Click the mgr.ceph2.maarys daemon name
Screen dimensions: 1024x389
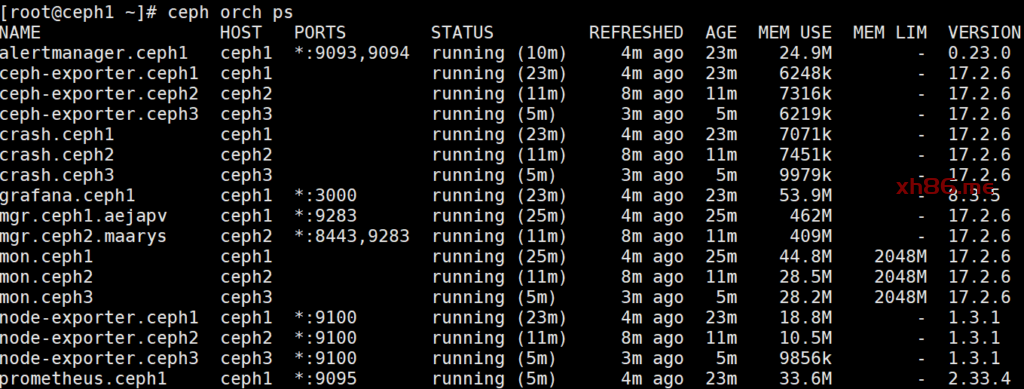tap(84, 236)
